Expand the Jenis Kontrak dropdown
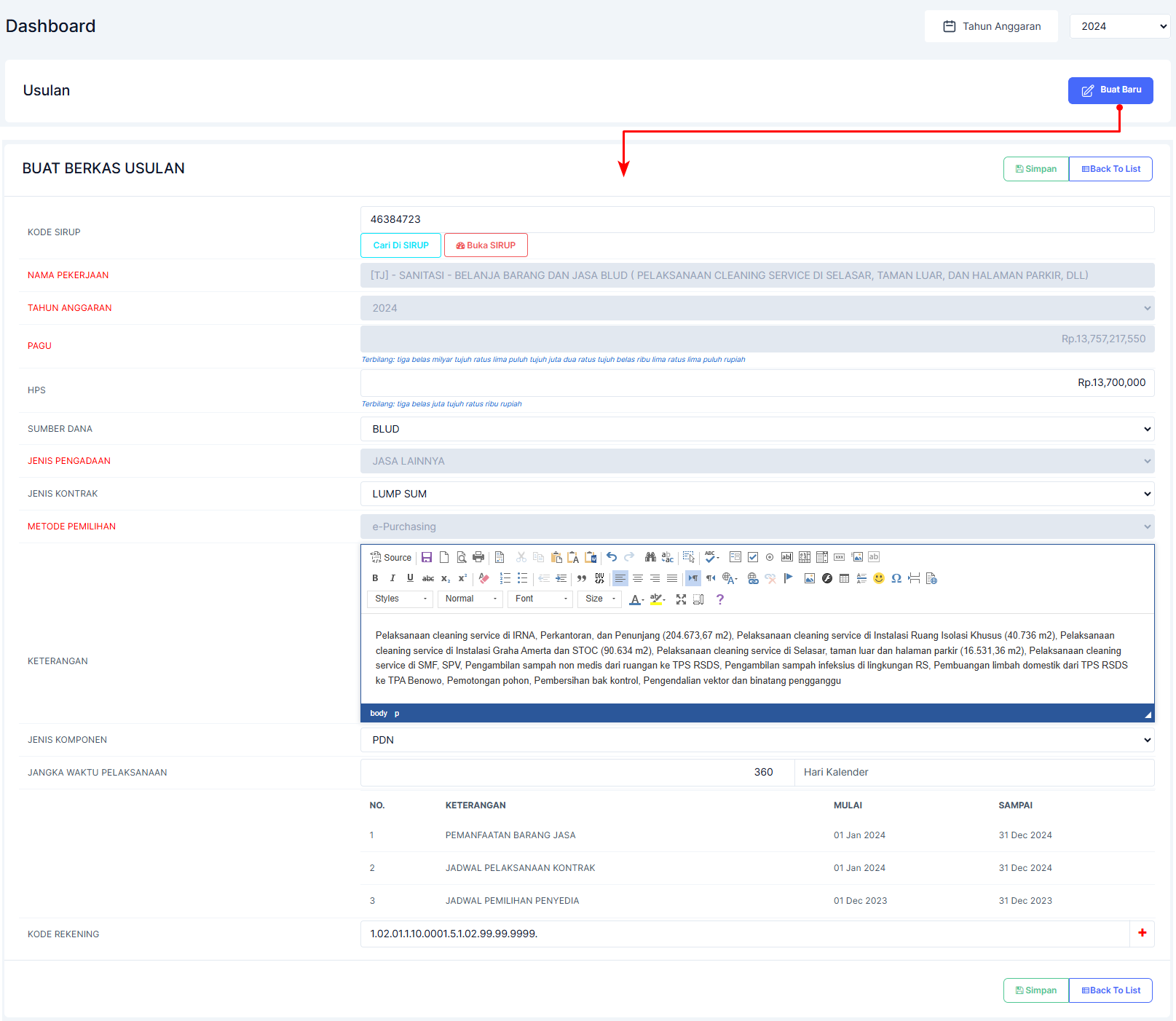The width and height of the screenshot is (1176, 1021). point(757,494)
